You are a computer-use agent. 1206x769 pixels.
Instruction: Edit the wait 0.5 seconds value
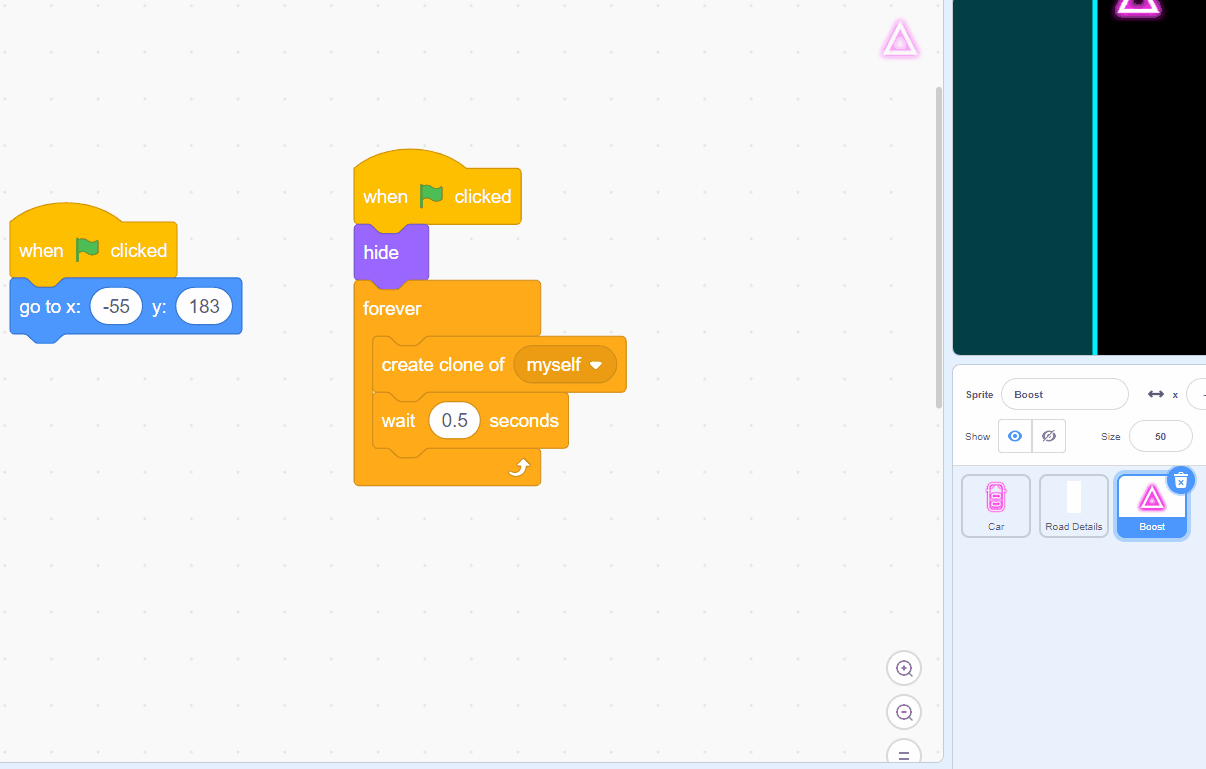tap(455, 421)
